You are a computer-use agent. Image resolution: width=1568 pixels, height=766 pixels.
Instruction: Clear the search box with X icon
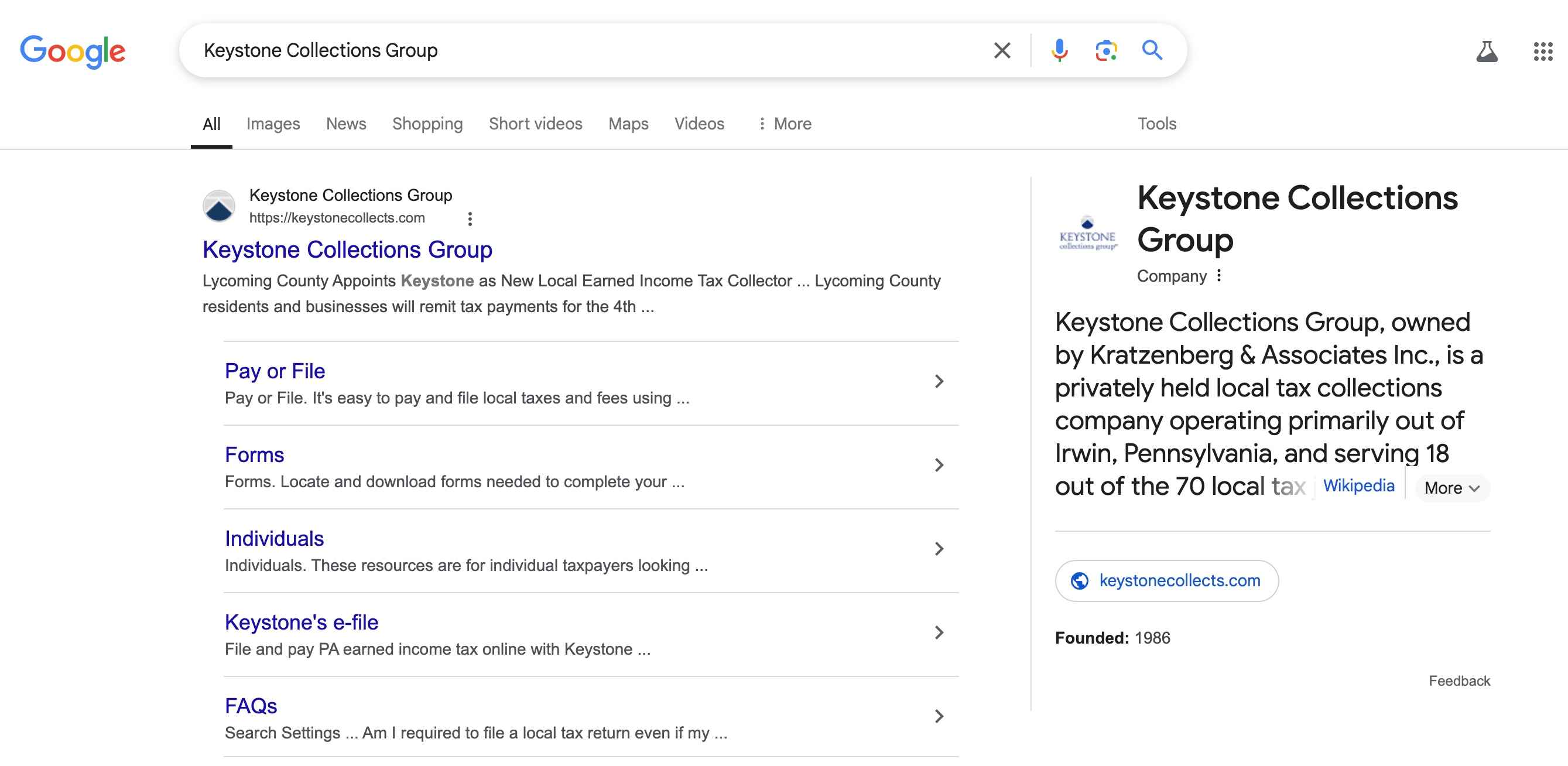point(1002,50)
